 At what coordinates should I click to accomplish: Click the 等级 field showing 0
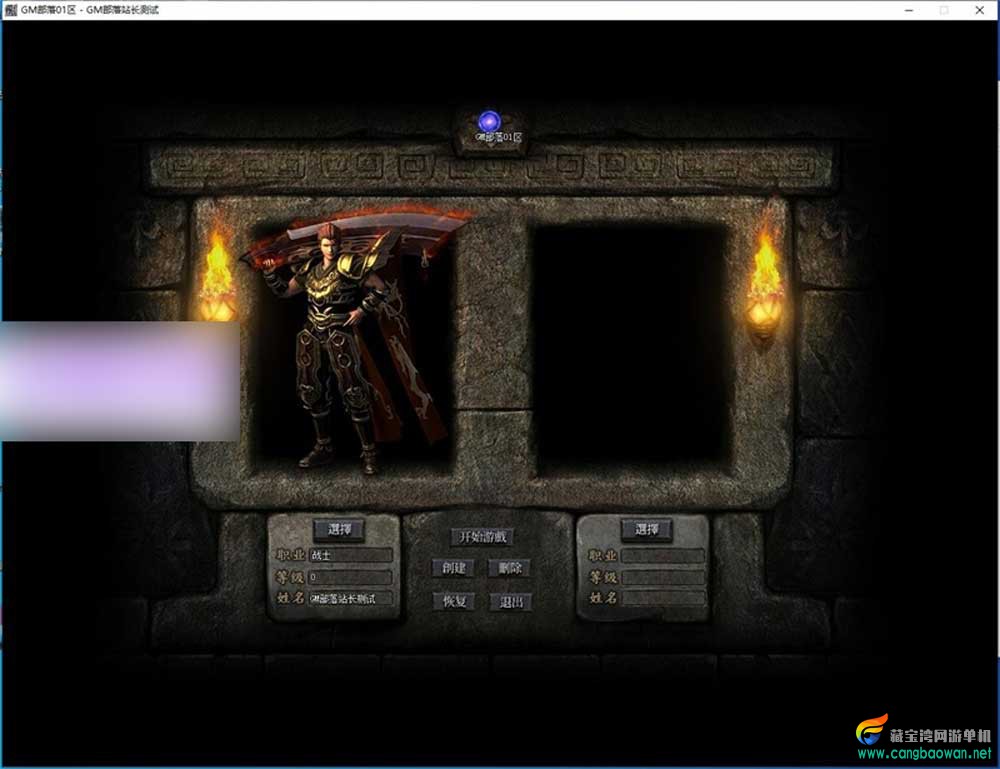coord(350,577)
